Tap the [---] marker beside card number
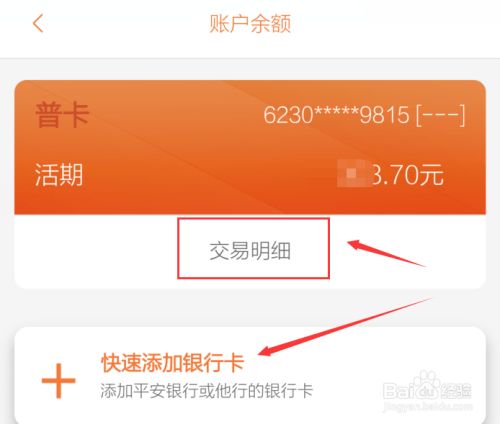Screen dimensions: 500x424 [440, 115]
